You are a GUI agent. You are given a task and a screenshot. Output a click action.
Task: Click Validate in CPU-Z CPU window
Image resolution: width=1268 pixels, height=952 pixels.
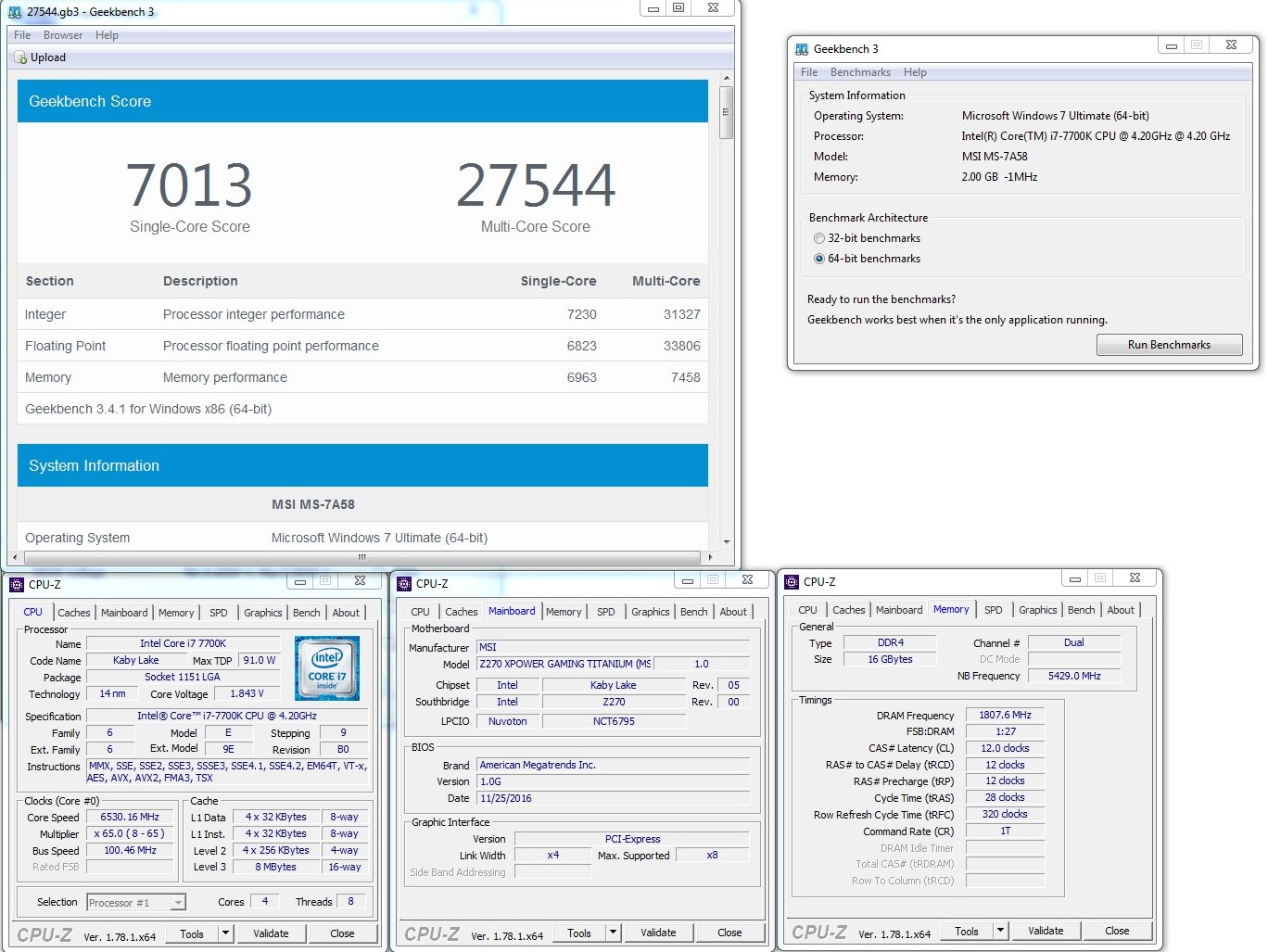[x=271, y=933]
